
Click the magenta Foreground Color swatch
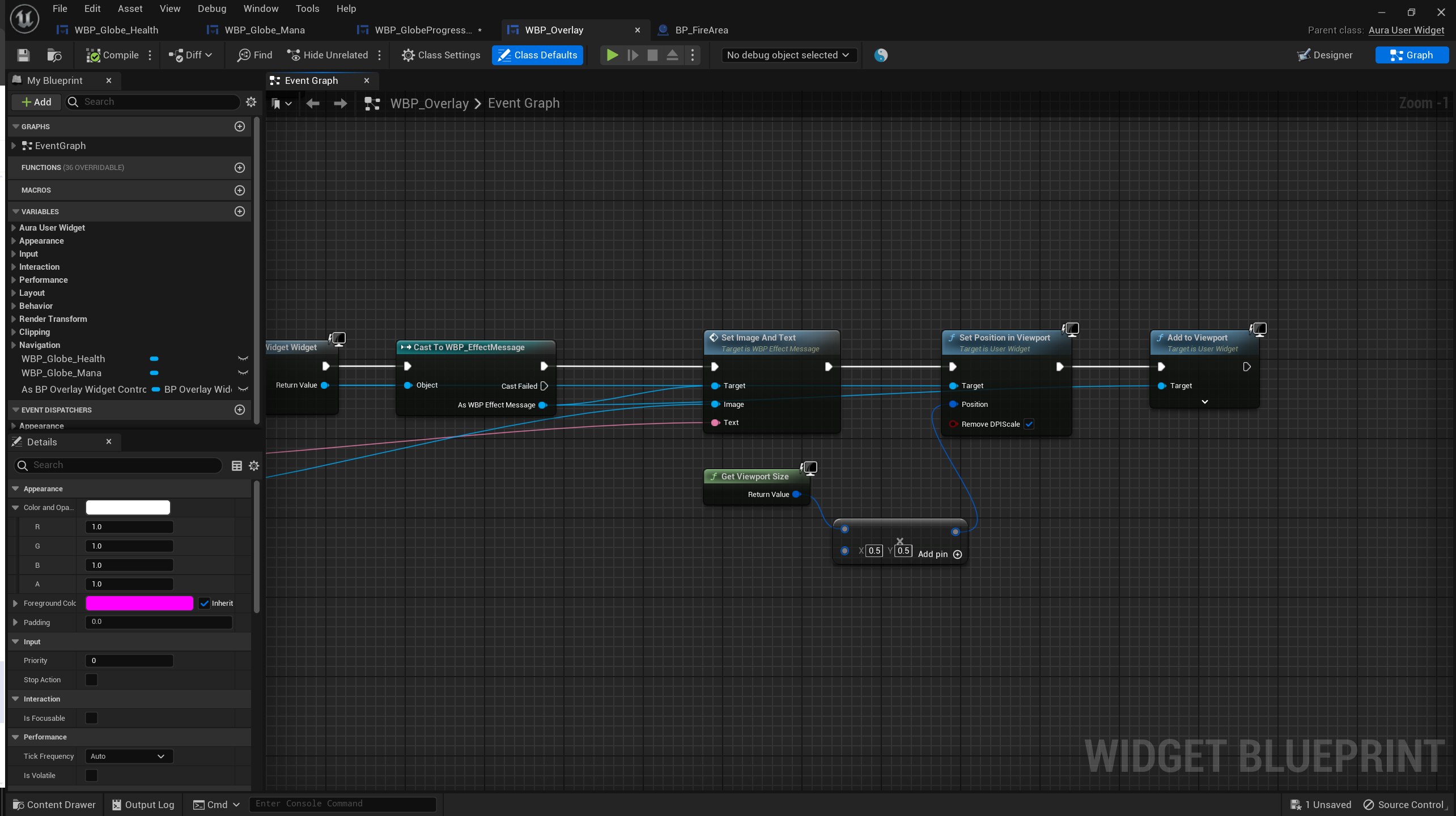[139, 603]
